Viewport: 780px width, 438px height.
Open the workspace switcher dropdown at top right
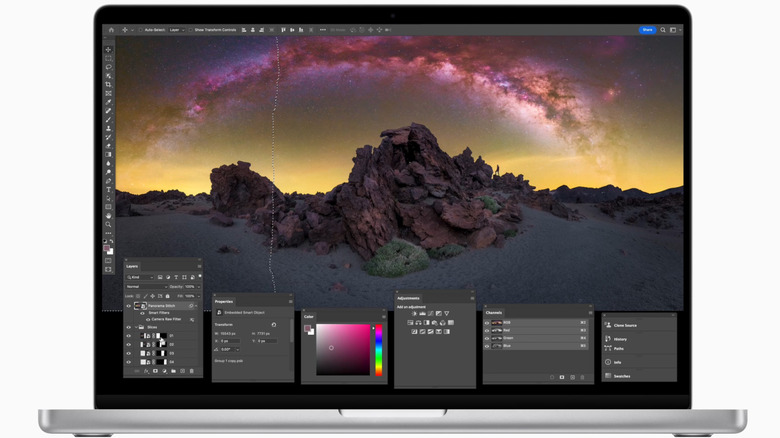674,30
